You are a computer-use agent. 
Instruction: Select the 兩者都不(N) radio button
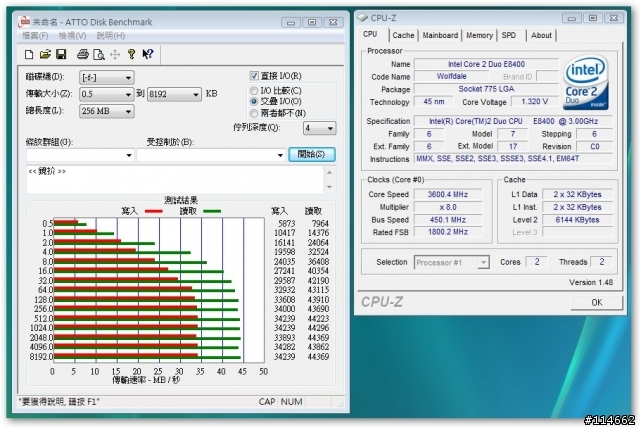(x=254, y=113)
